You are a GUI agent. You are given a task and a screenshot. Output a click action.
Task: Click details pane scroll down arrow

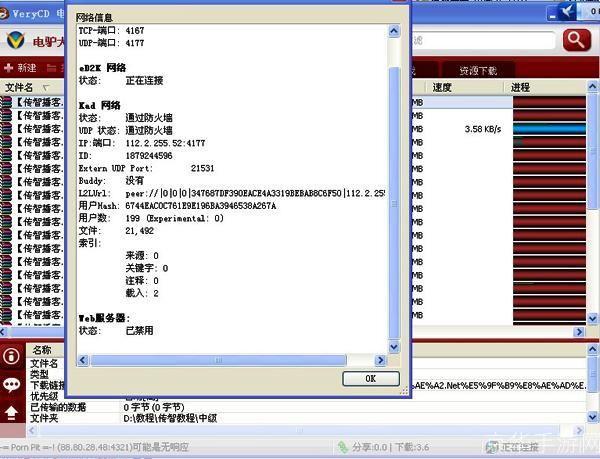592,417
